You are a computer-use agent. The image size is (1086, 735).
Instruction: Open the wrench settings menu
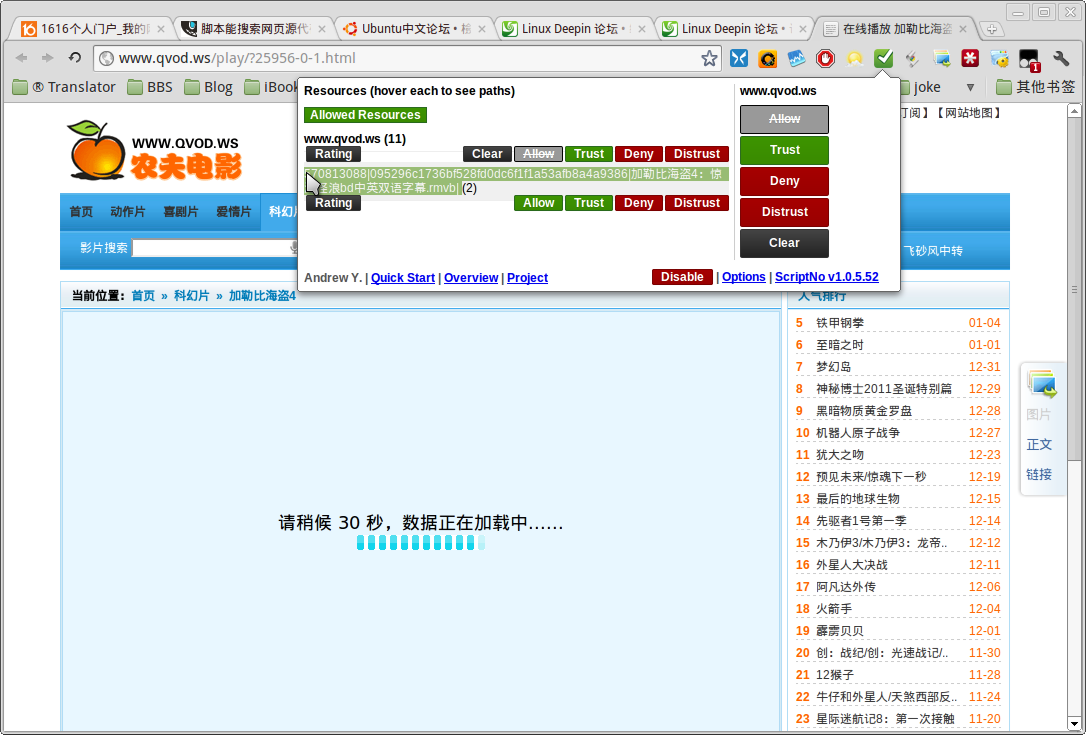point(1060,59)
